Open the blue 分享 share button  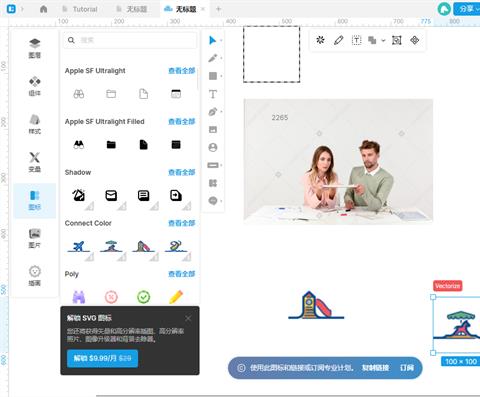coord(467,9)
